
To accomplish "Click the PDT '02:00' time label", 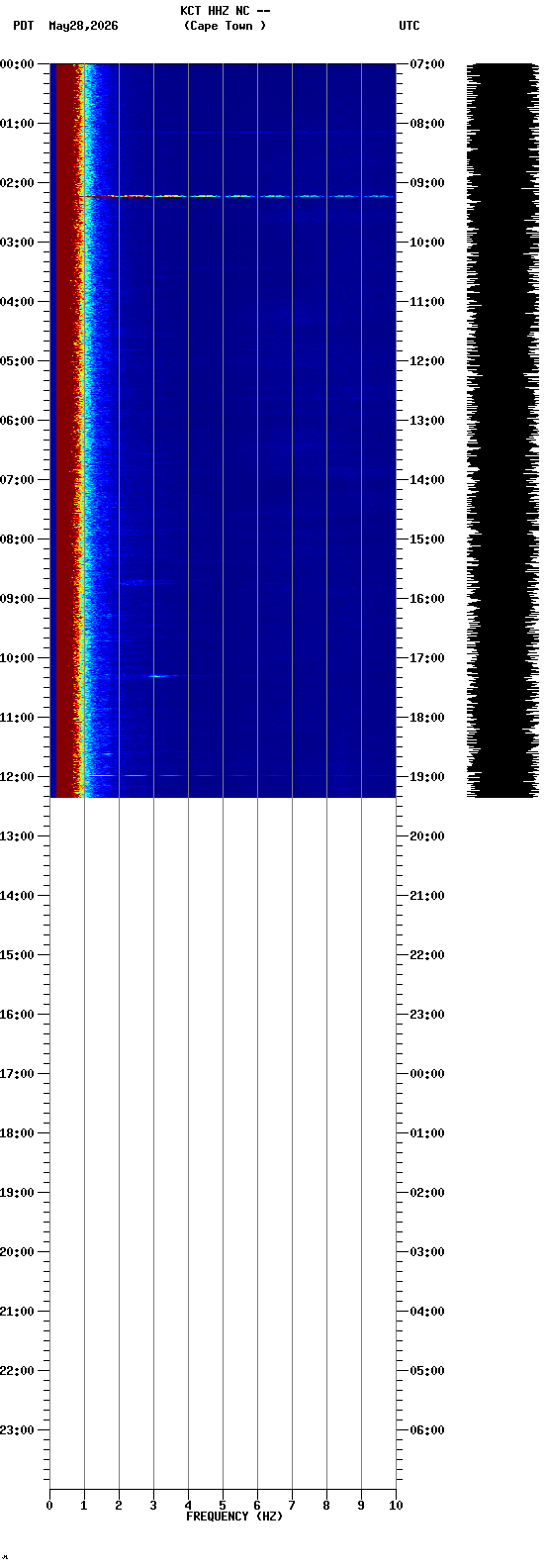I will point(17,183).
